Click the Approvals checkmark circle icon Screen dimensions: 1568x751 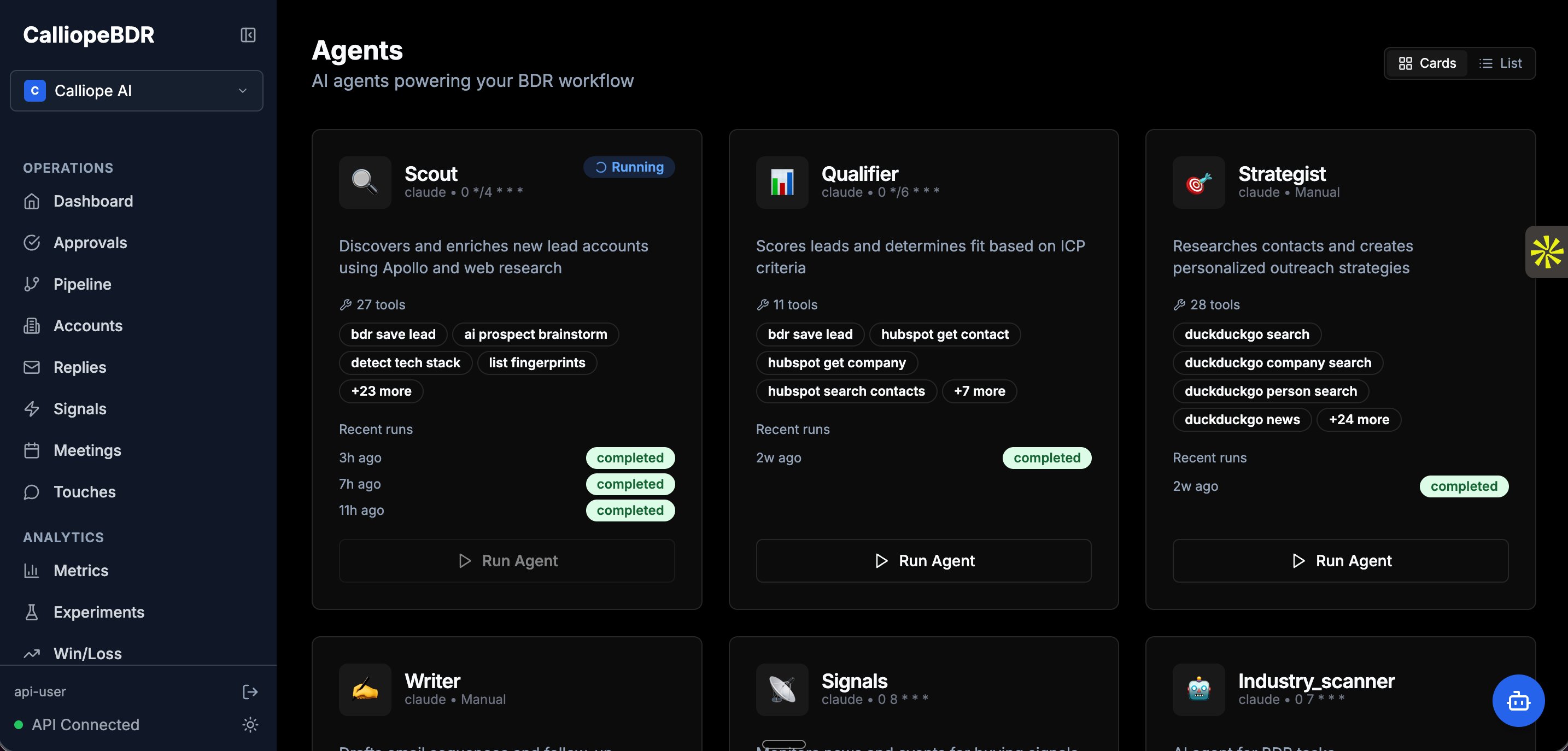pos(32,242)
